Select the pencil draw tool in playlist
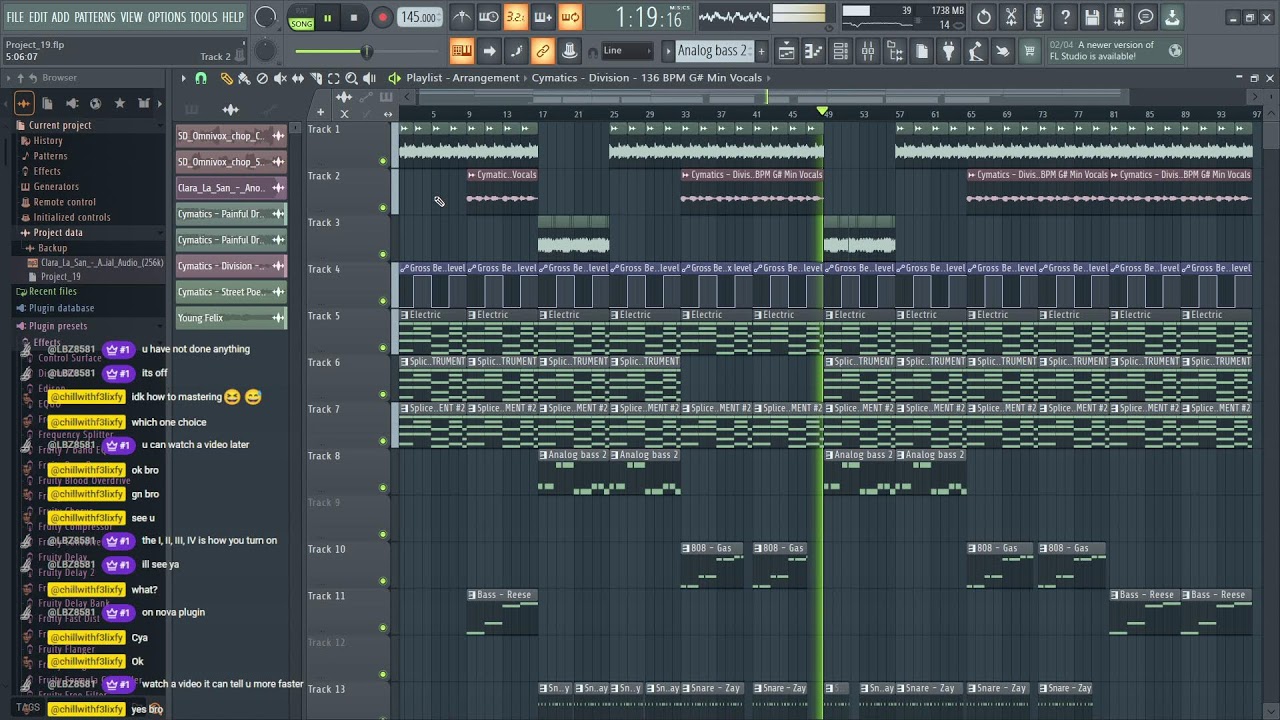The width and height of the screenshot is (1280, 720). point(226,78)
